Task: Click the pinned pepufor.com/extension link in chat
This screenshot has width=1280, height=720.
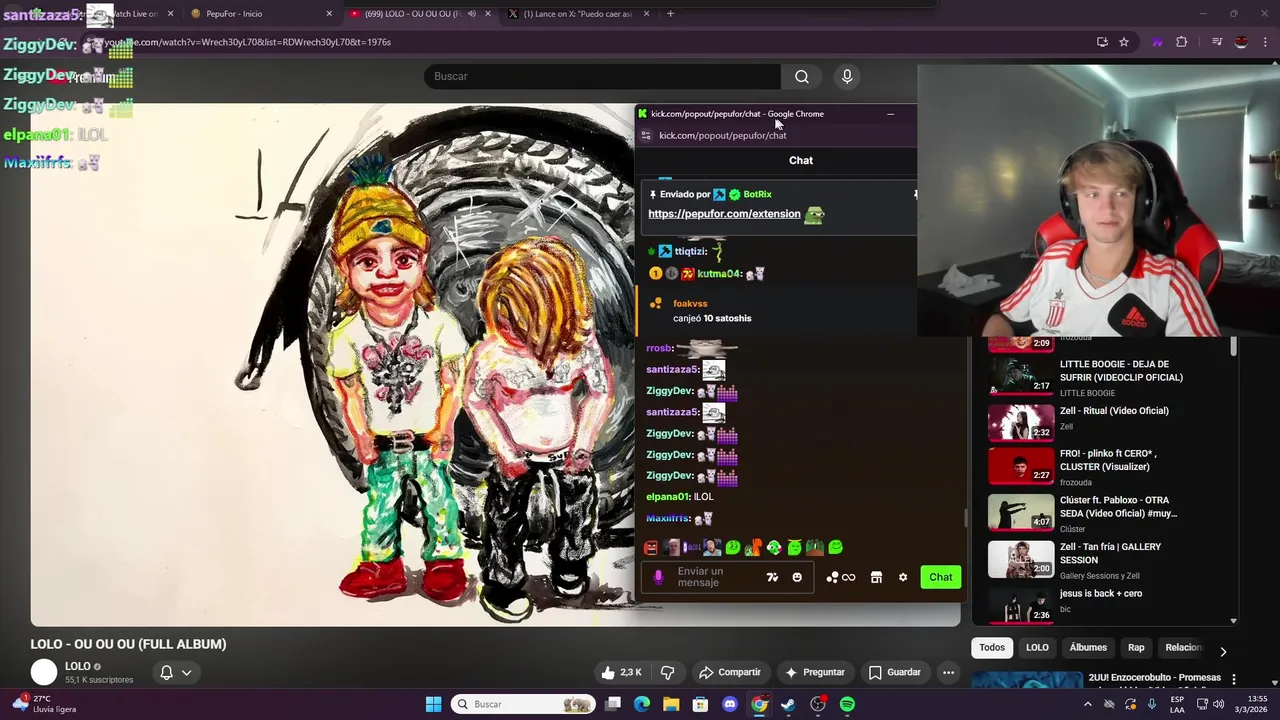Action: pyautogui.click(x=724, y=214)
